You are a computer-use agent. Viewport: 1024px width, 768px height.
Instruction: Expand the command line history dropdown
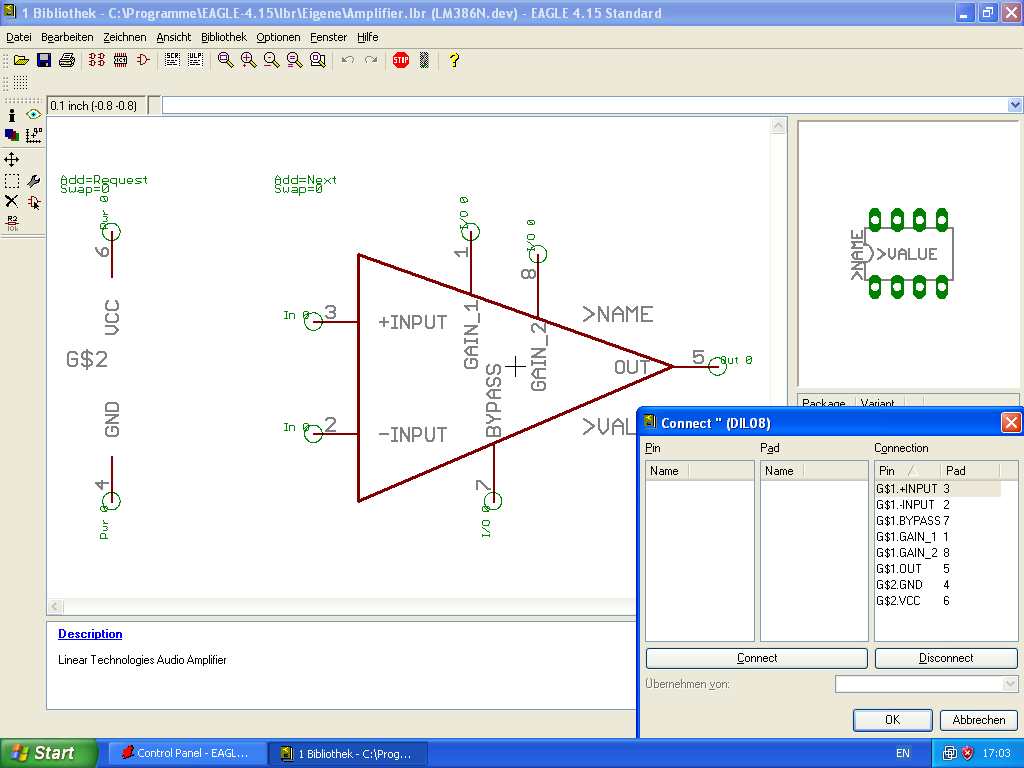point(1014,105)
